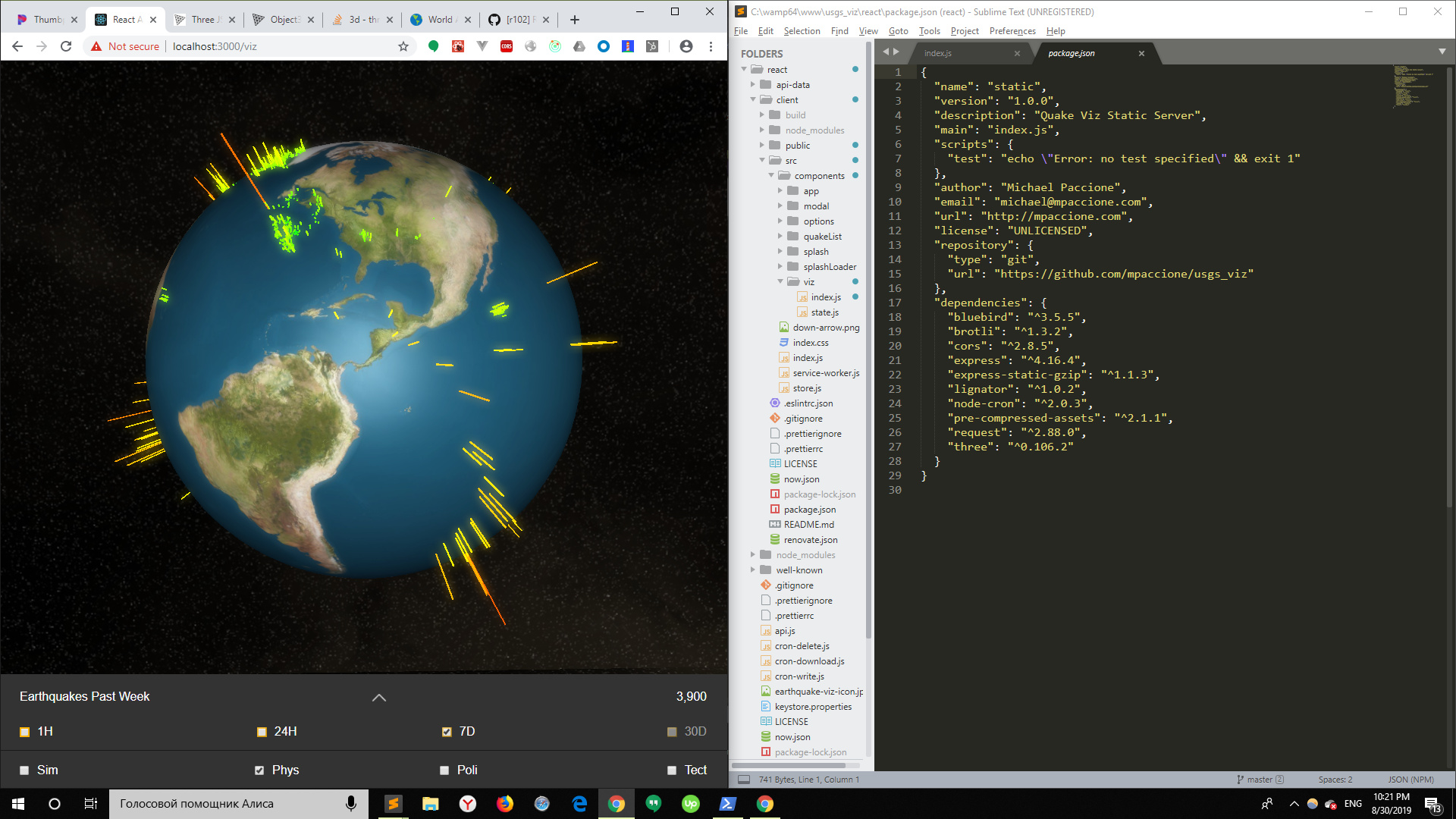This screenshot has height=819, width=1456.
Task: Collapse Earthquakes Past Week panel chevron
Action: (x=379, y=698)
